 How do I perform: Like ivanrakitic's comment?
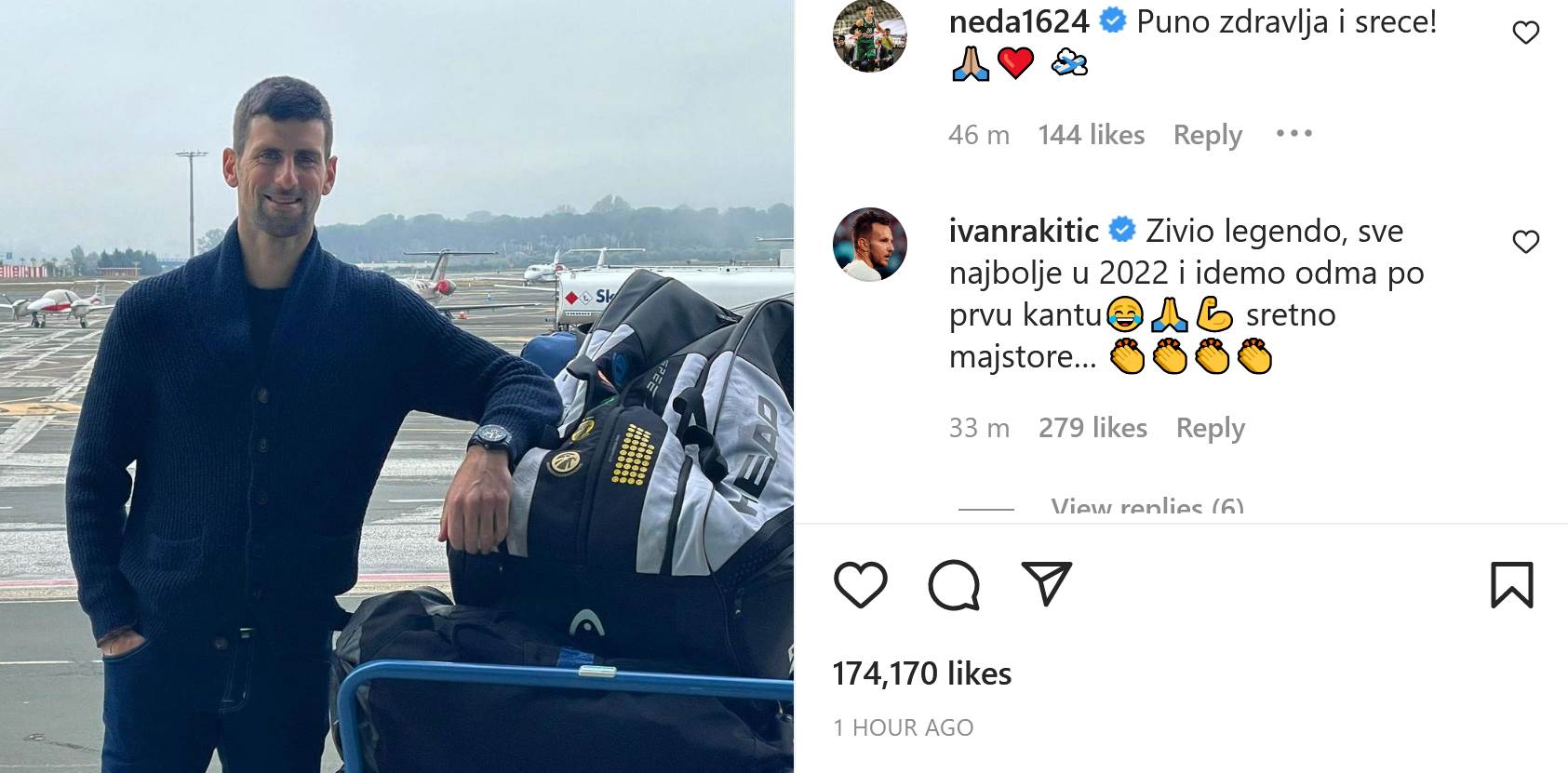coord(1525,242)
